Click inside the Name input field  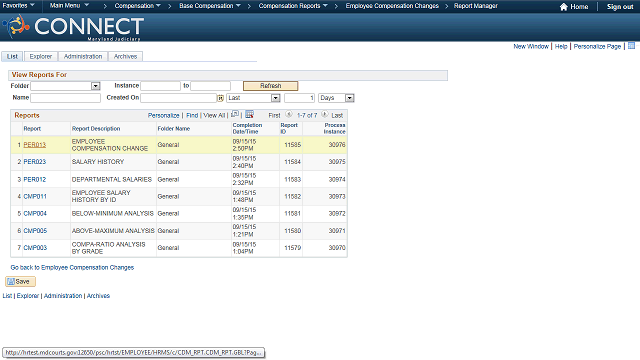pos(65,98)
